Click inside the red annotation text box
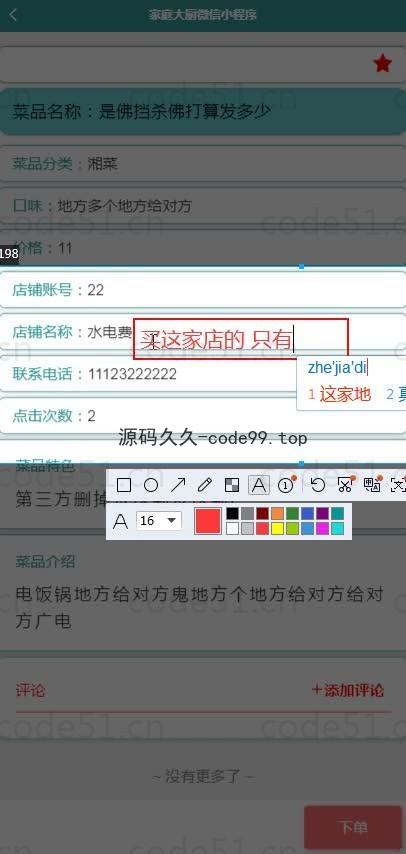Image resolution: width=406 pixels, height=854 pixels. 240,339
